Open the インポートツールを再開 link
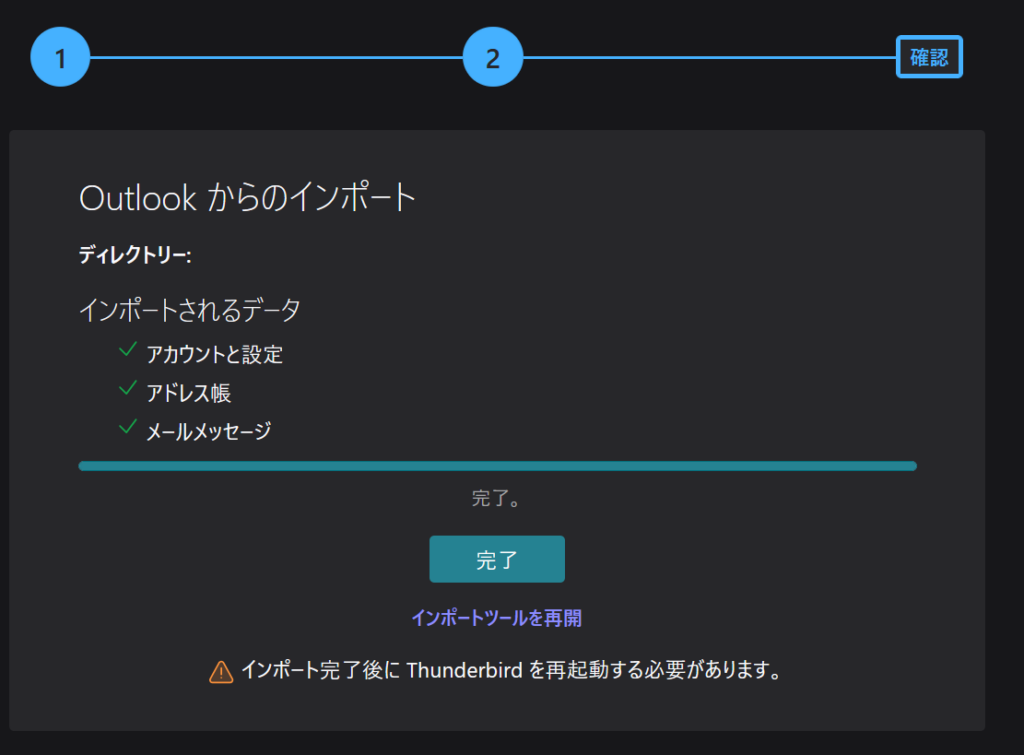 pyautogui.click(x=496, y=618)
